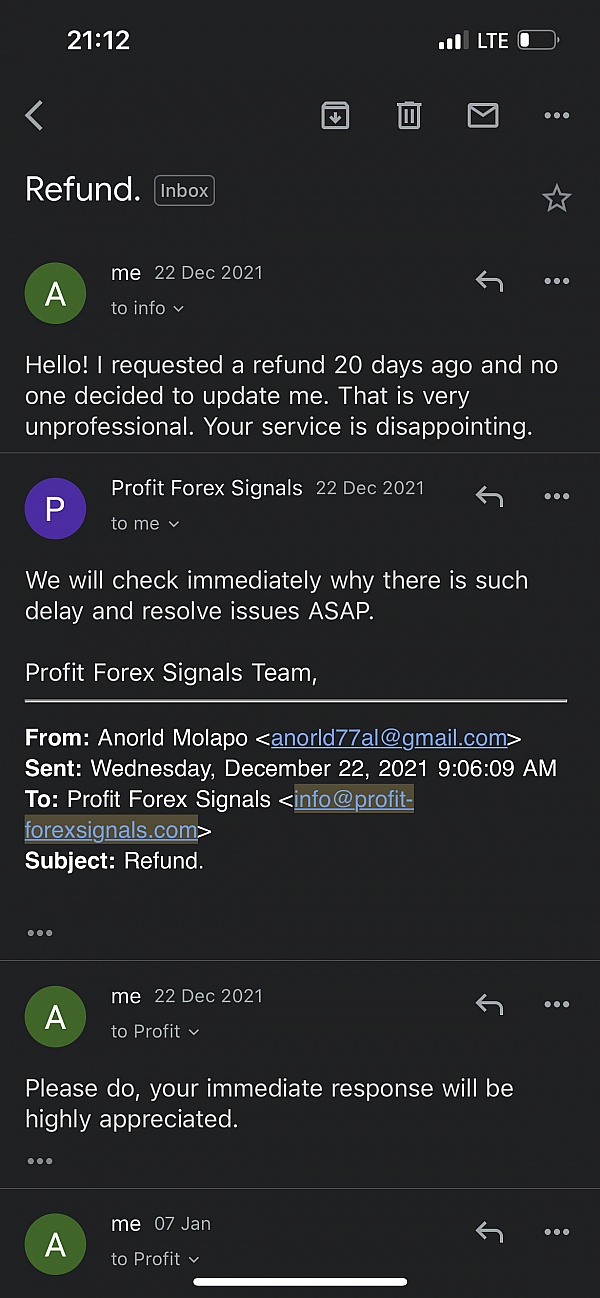Viewport: 600px width, 1298px height.
Task: Expand 'to me' recipient details
Action: pos(145,524)
